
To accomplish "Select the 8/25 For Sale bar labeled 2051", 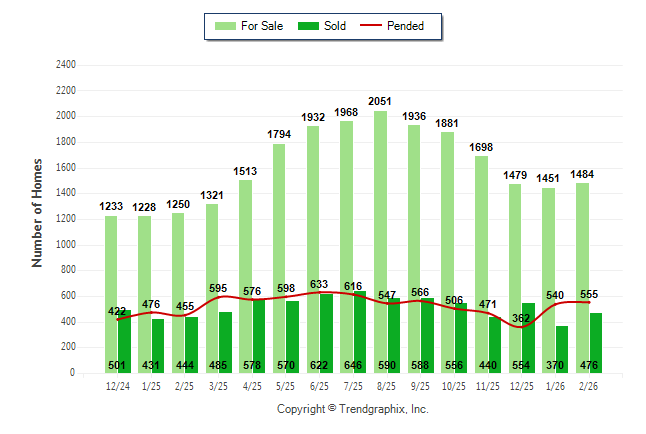I will coord(380,200).
